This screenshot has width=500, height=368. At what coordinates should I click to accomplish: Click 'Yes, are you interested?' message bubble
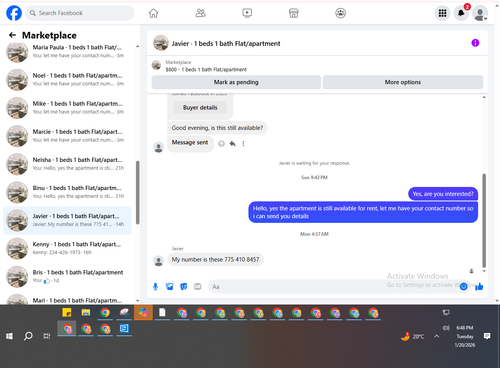tap(443, 194)
